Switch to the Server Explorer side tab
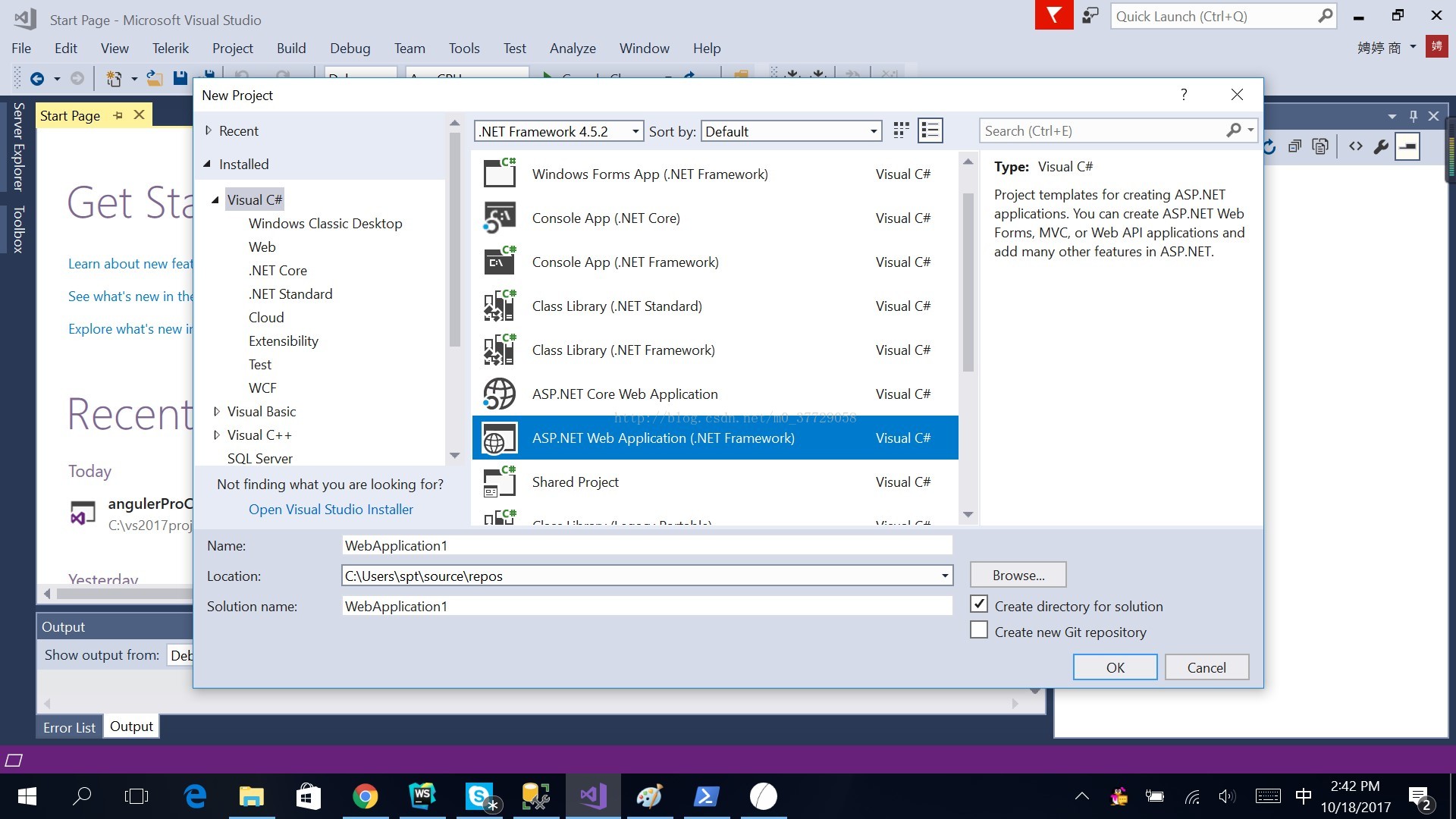This screenshot has width=1456, height=819. (18, 146)
